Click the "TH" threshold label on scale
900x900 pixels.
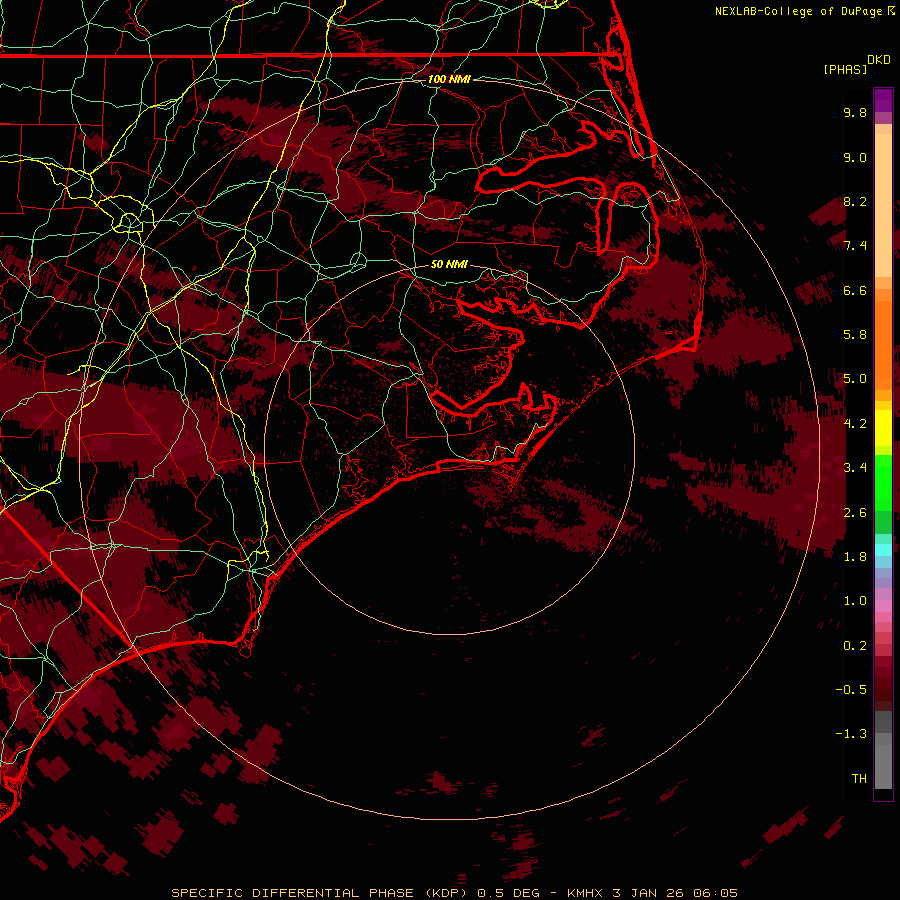(859, 779)
